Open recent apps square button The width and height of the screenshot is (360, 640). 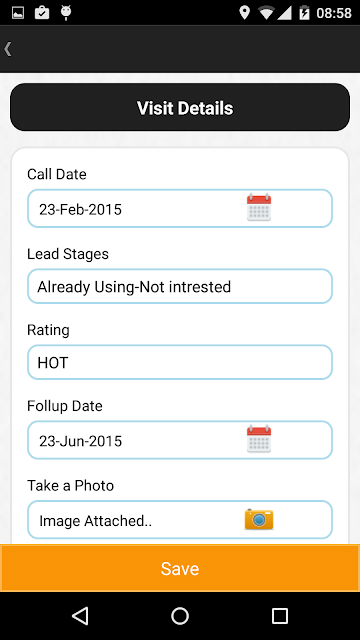point(280,616)
